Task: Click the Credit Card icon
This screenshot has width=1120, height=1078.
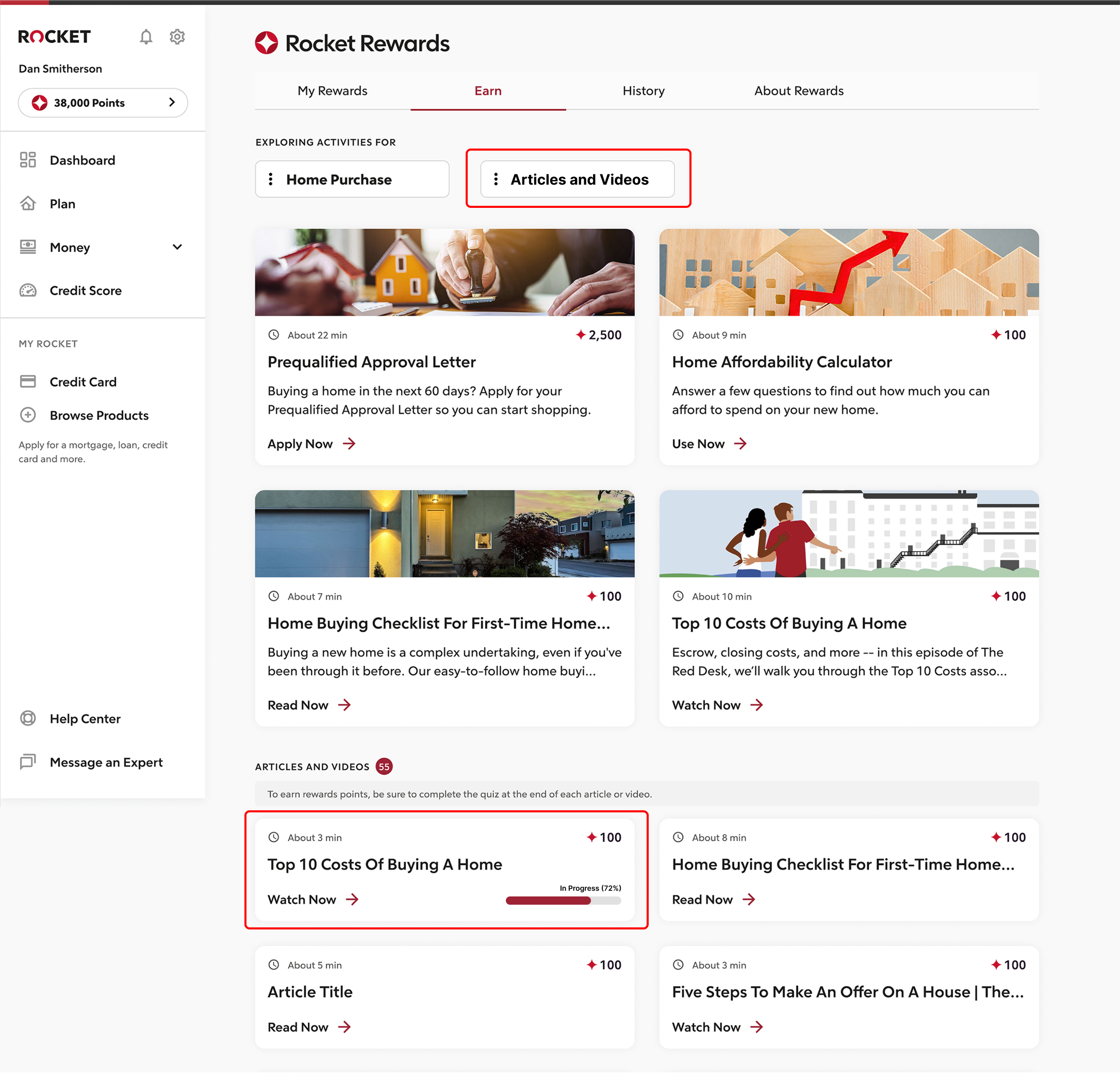Action: tap(27, 381)
